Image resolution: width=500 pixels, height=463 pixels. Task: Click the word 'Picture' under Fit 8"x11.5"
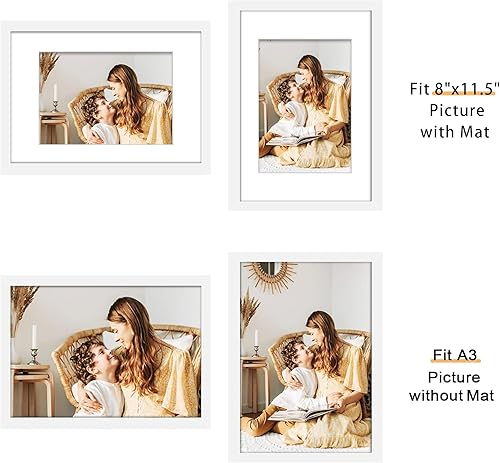tap(457, 111)
